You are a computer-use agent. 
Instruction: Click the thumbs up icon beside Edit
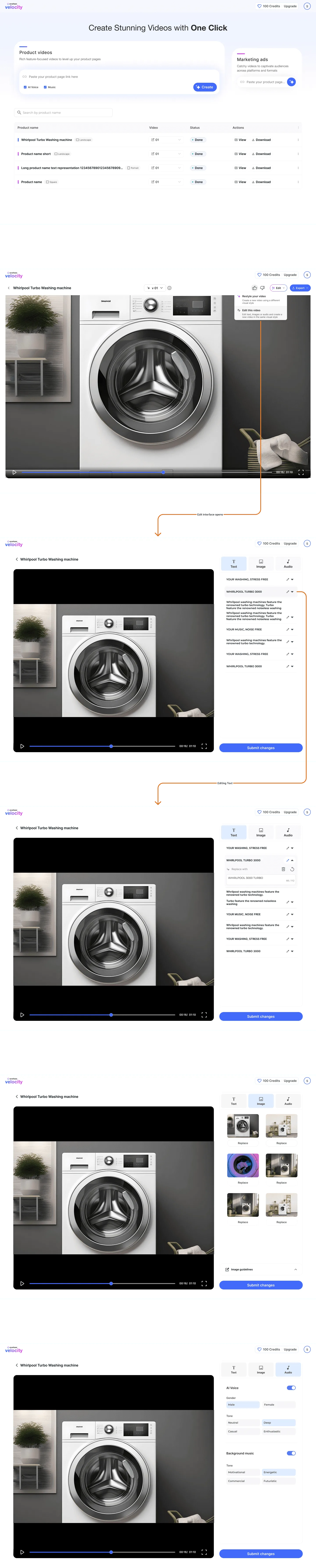(x=255, y=288)
